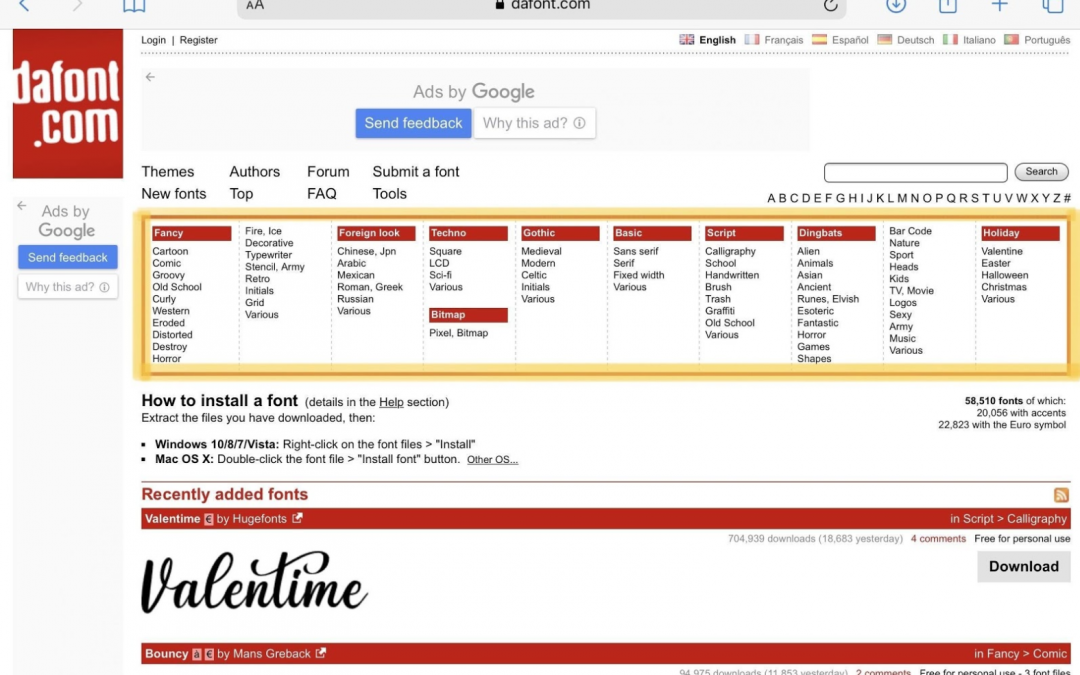Open external link icon beside Hugefonts
Viewport: 1080px width, 675px height.
[x=297, y=518]
